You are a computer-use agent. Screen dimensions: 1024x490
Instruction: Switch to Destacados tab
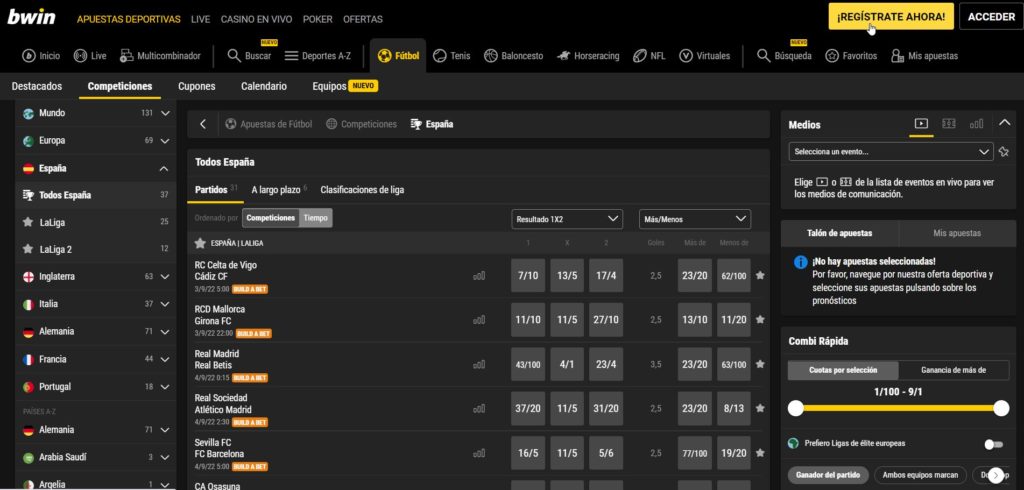tap(37, 86)
